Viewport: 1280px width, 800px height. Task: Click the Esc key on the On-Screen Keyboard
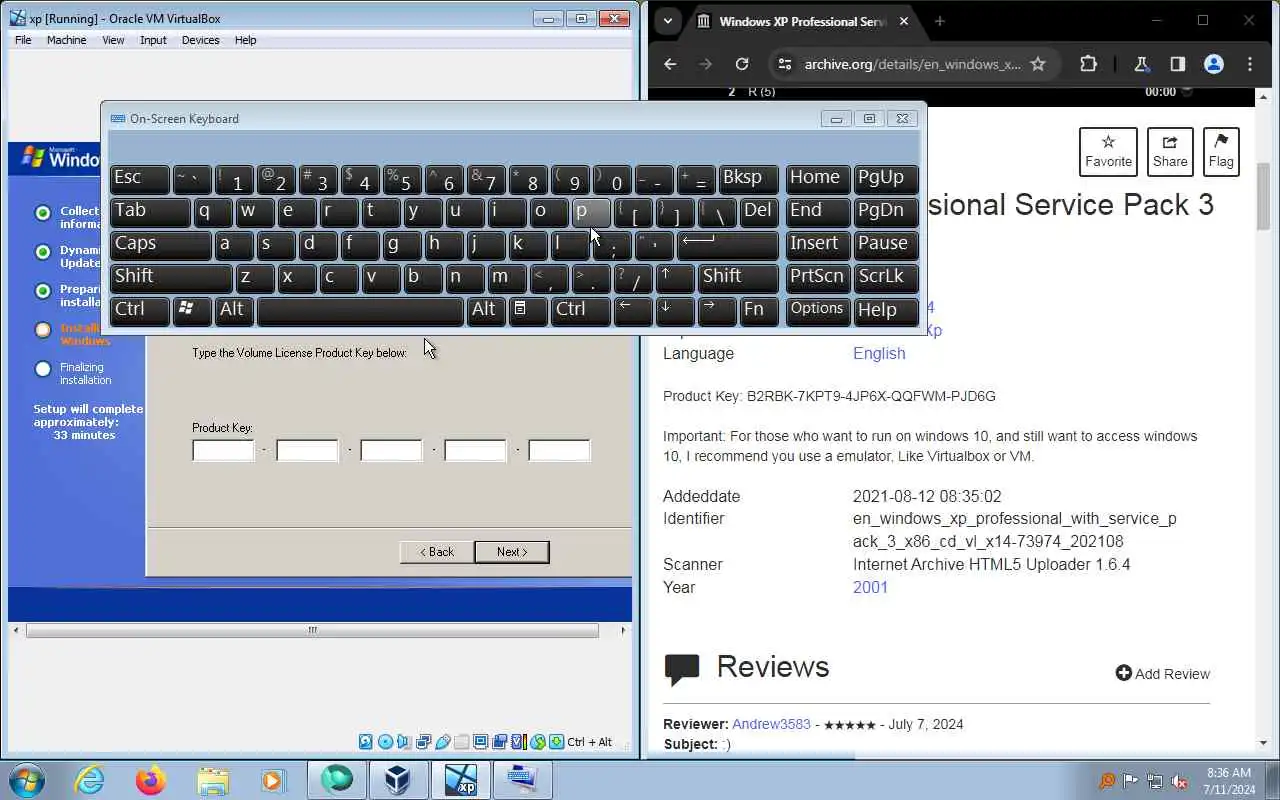pyautogui.click(x=139, y=178)
